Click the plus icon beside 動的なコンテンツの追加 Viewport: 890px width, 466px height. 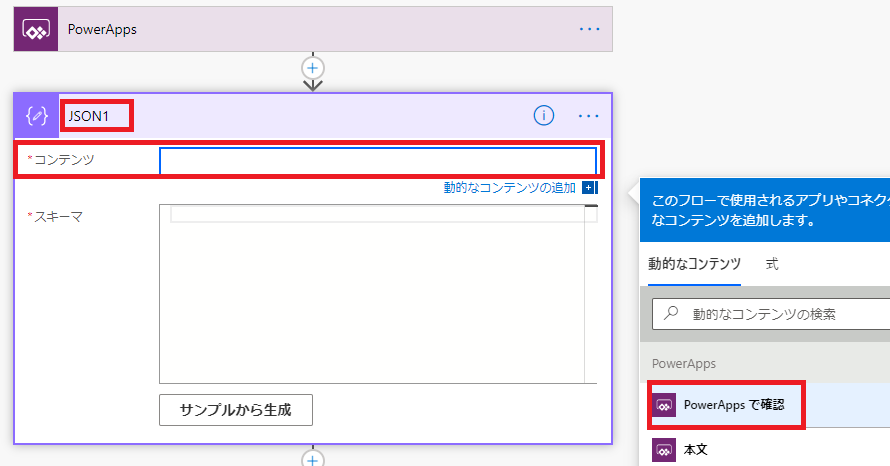[x=589, y=188]
